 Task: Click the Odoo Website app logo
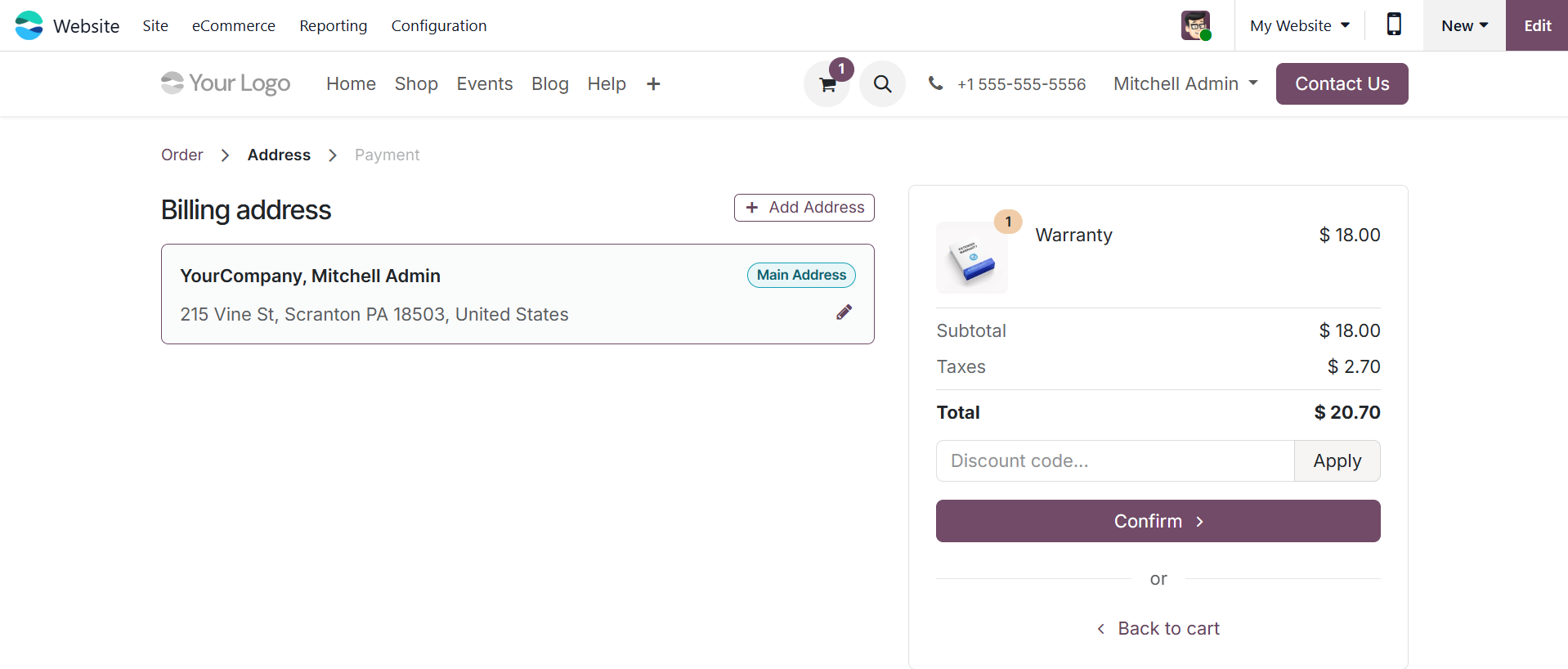click(x=29, y=25)
